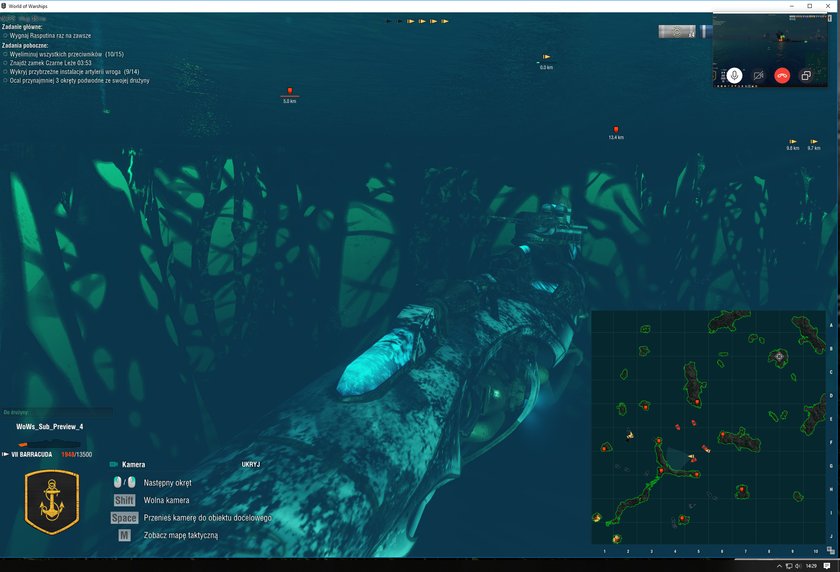This screenshot has height=572, width=840.
Task: Click the ship class icon beside VII BARRACUDA
Action: click(x=5, y=454)
